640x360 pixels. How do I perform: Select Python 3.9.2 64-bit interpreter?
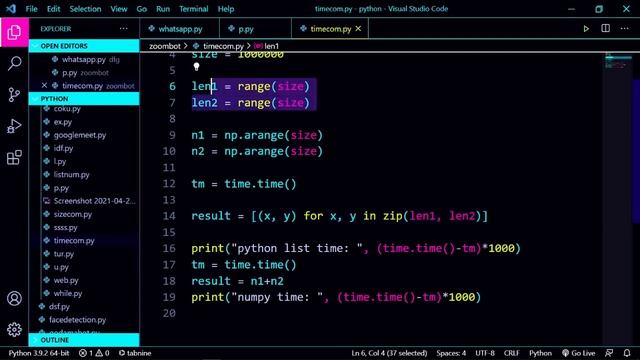click(39, 353)
